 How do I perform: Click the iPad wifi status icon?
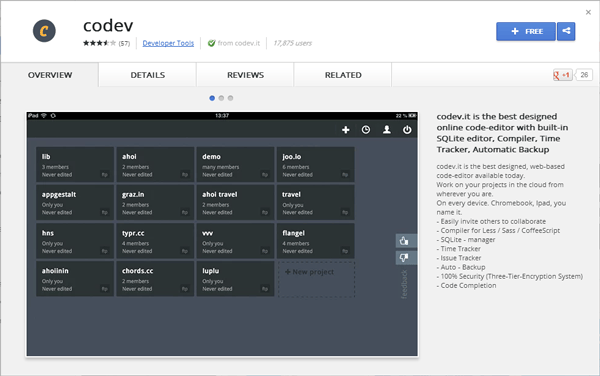(44, 116)
